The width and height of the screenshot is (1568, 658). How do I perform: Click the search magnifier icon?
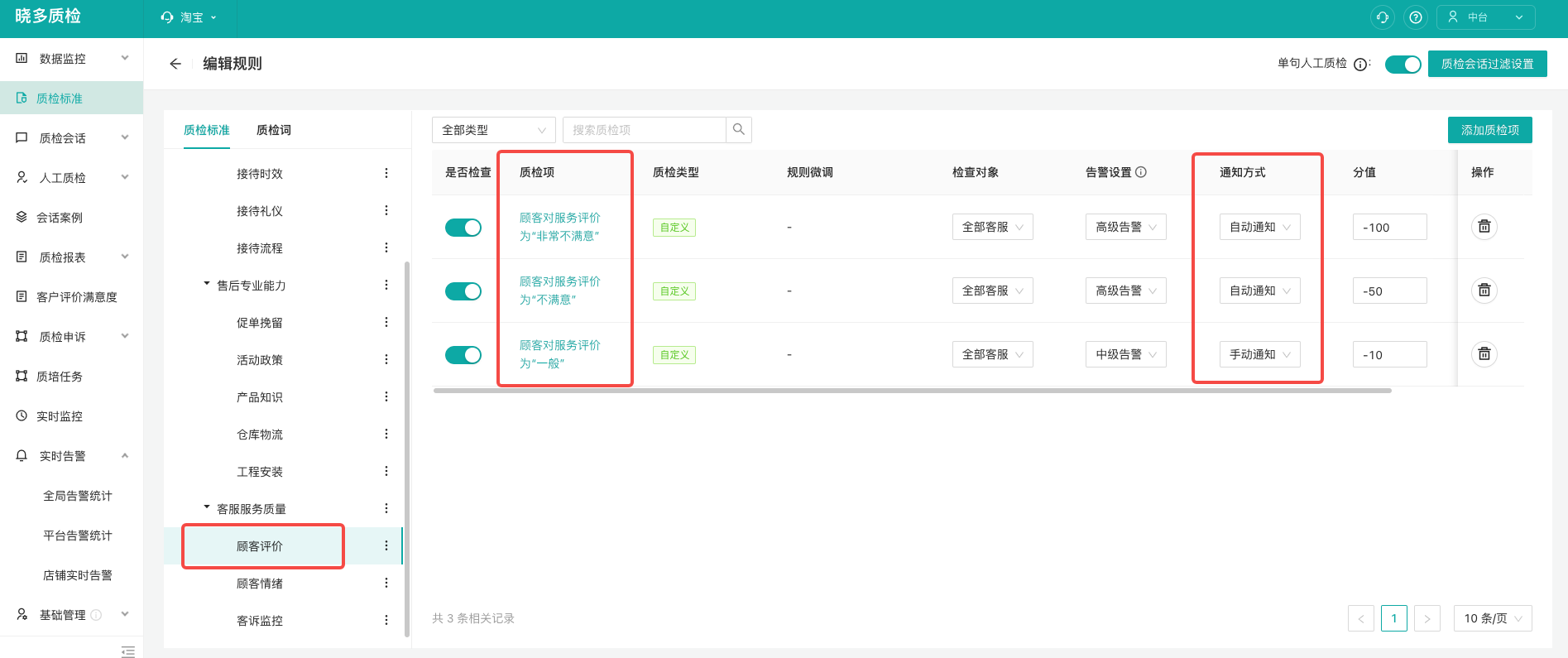[x=739, y=130]
